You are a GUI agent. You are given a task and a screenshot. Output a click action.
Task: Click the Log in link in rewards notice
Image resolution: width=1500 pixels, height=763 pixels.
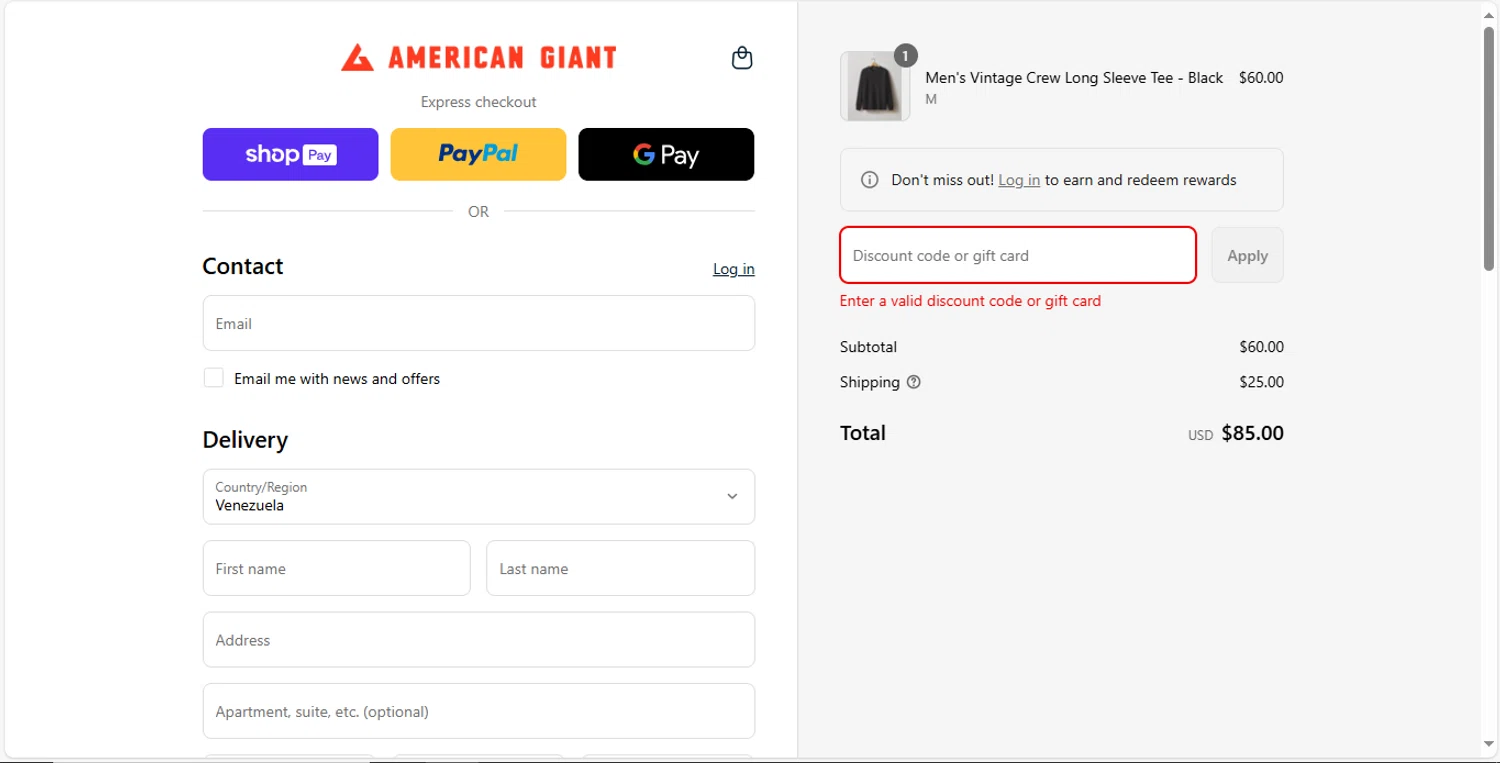pos(1019,180)
